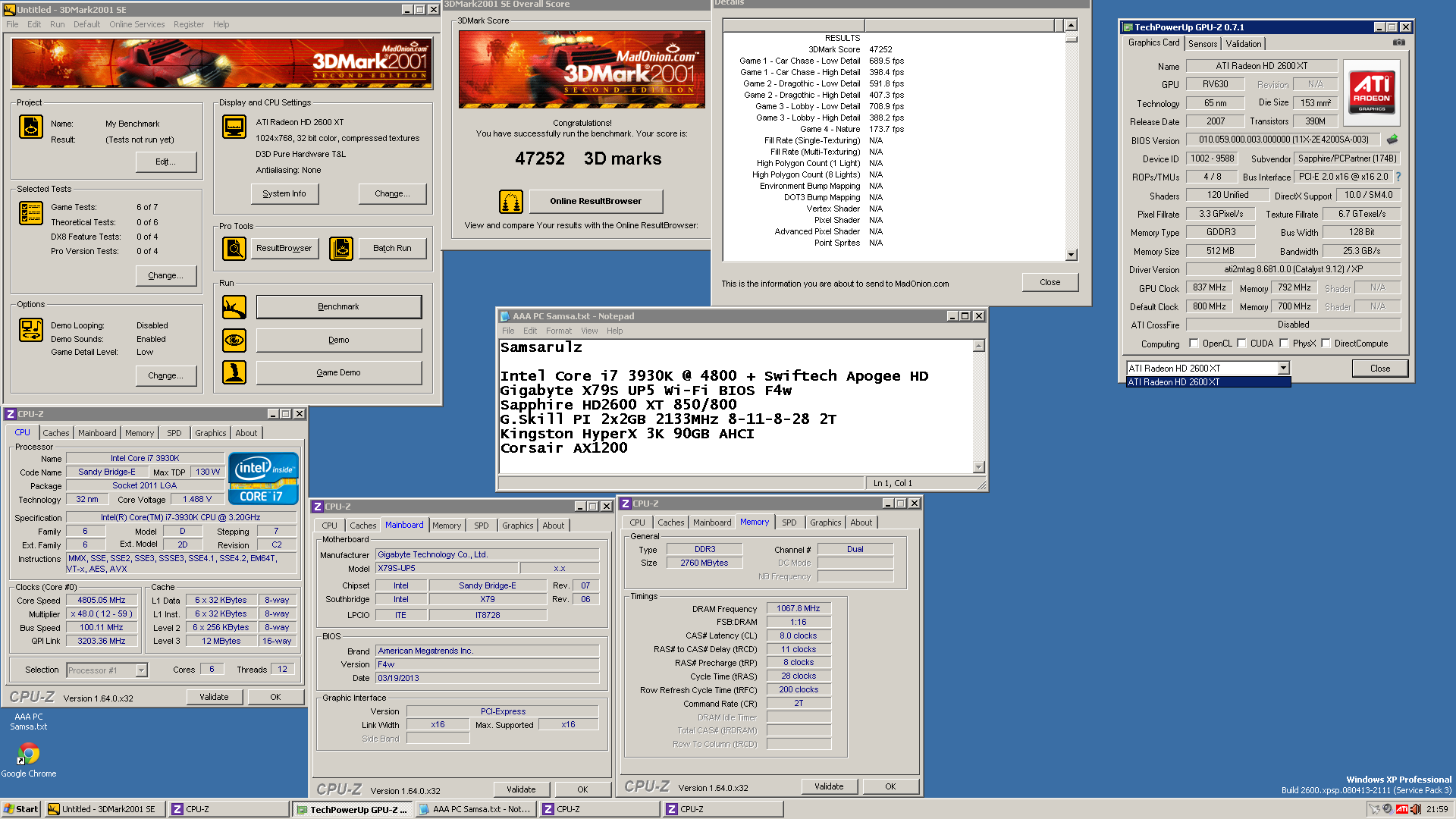Click the BIOS save icon in GPU-Z
Screen dimensions: 1456x819
coord(1392,140)
